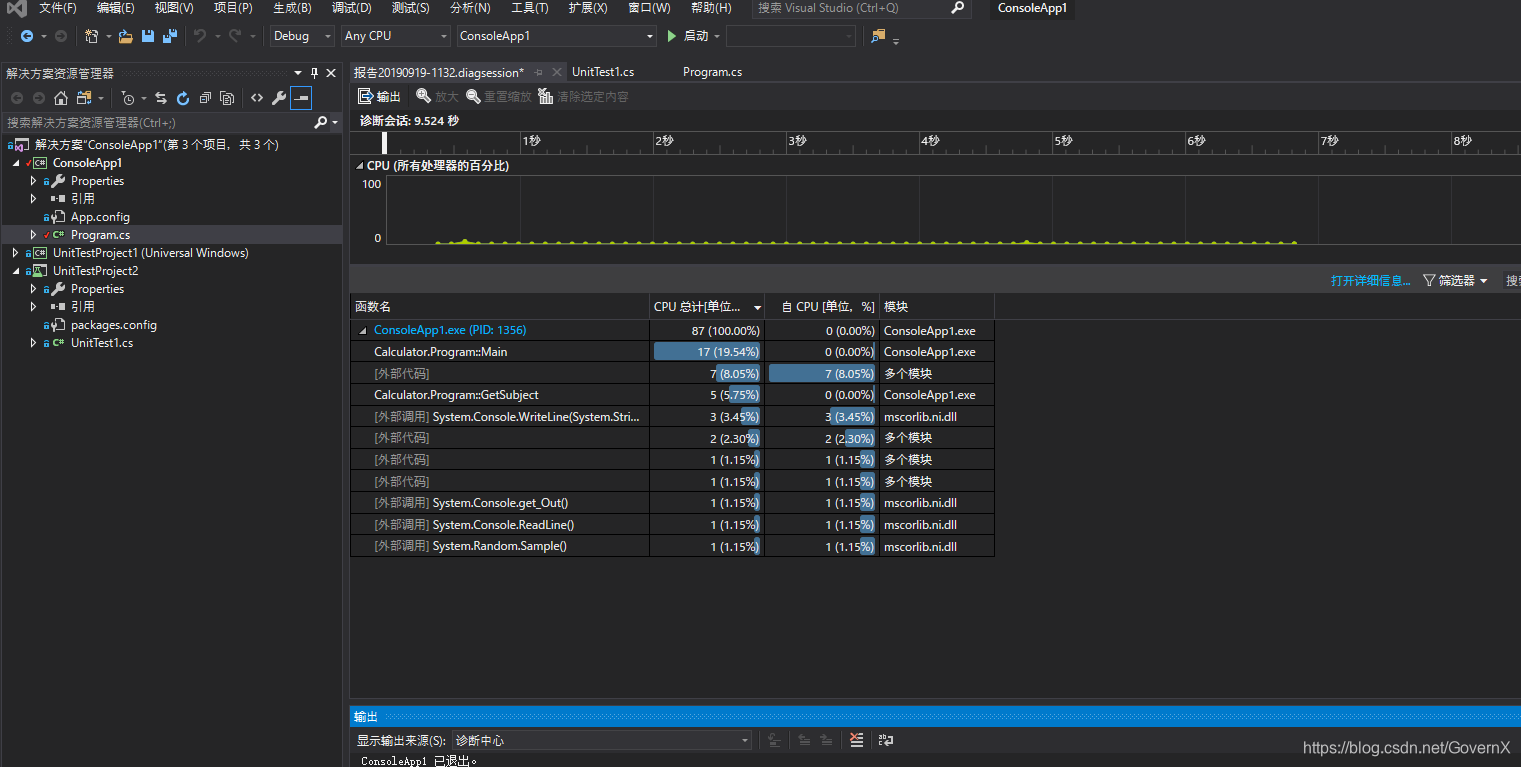Click the timeline selection handle at start

pyautogui.click(x=385, y=143)
